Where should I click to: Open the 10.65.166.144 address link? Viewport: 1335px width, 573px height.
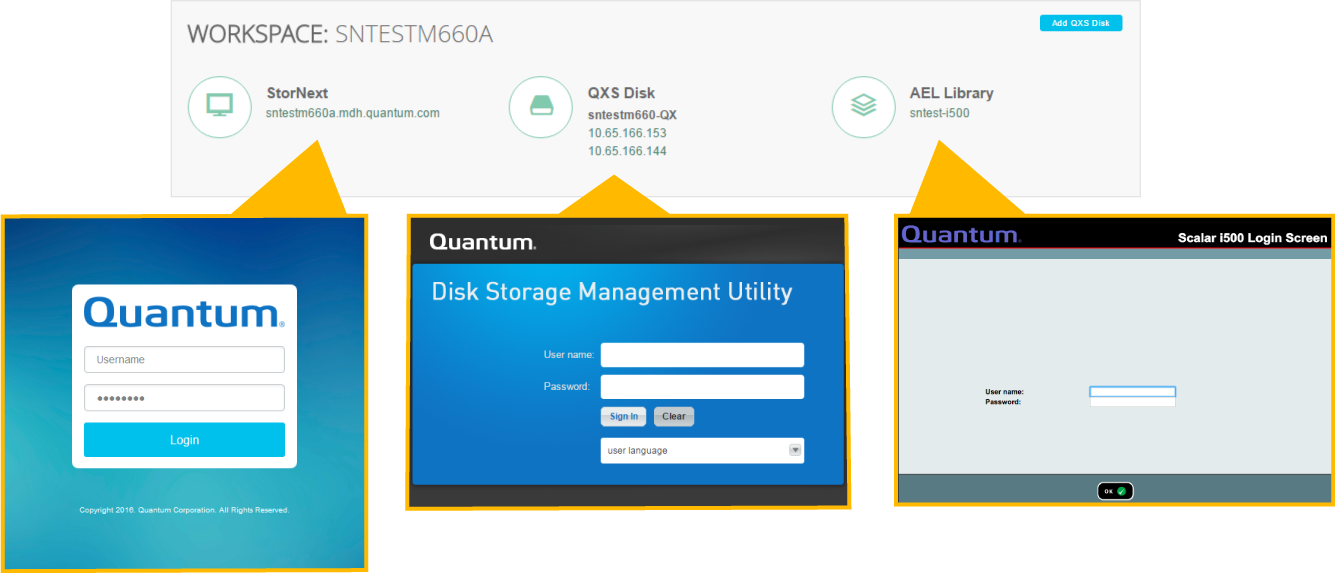pyautogui.click(x=627, y=151)
